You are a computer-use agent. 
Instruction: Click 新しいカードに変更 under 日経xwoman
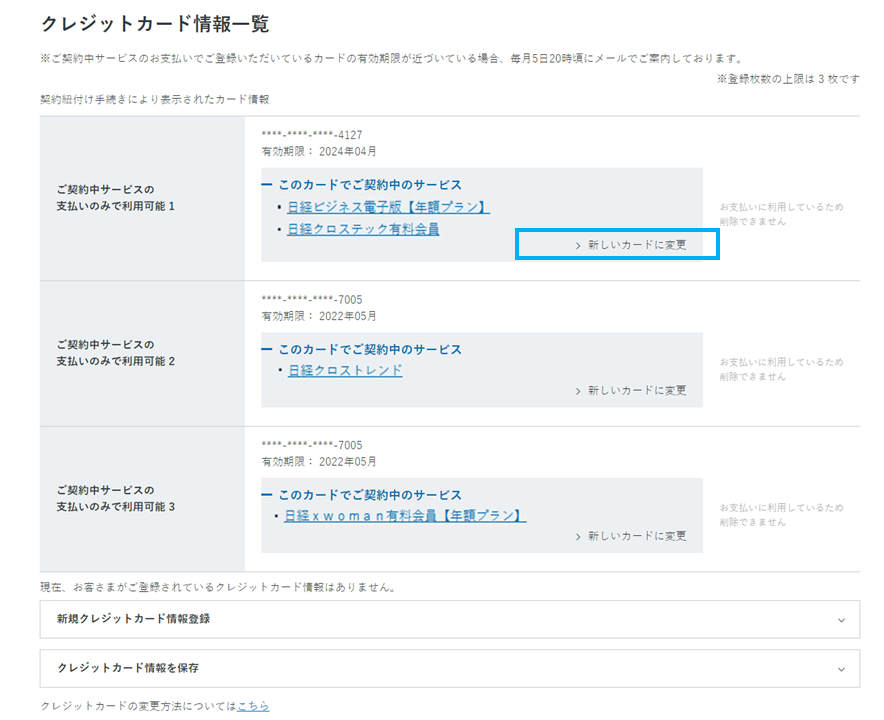coord(631,536)
